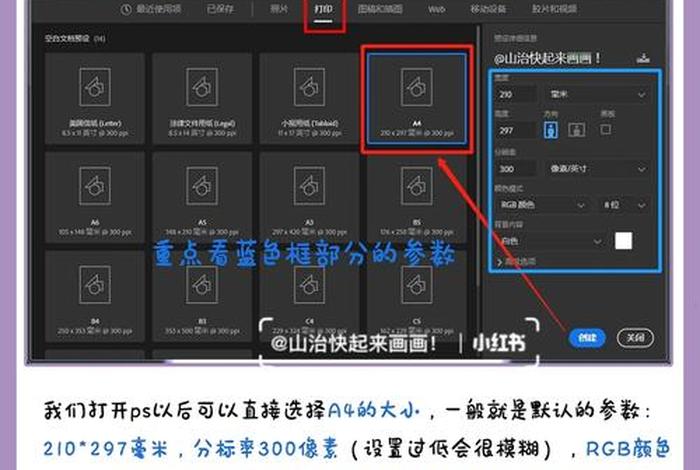Click the 关闭 (Close) button
The image size is (700, 470).
click(635, 338)
